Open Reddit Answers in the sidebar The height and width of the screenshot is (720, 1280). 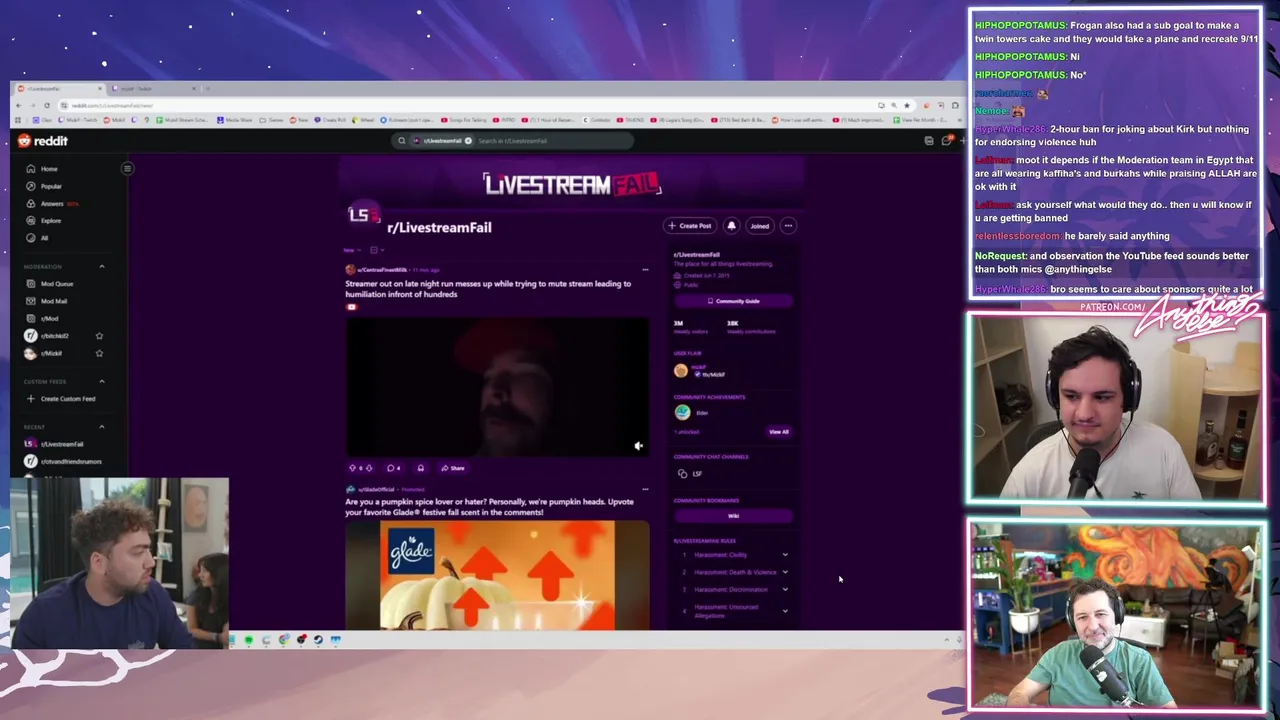point(52,203)
